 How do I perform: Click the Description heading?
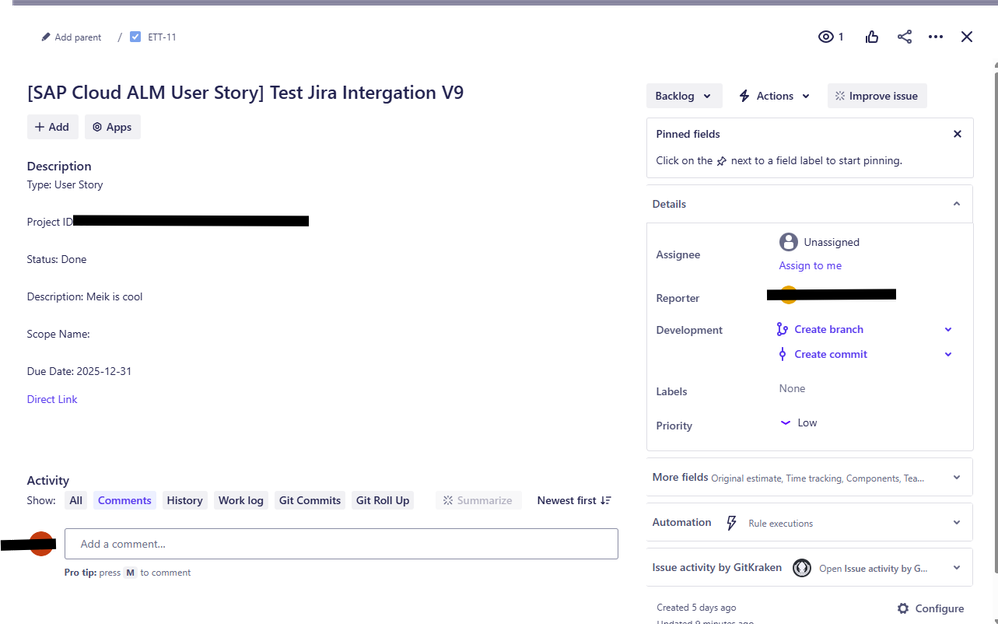tap(59, 166)
